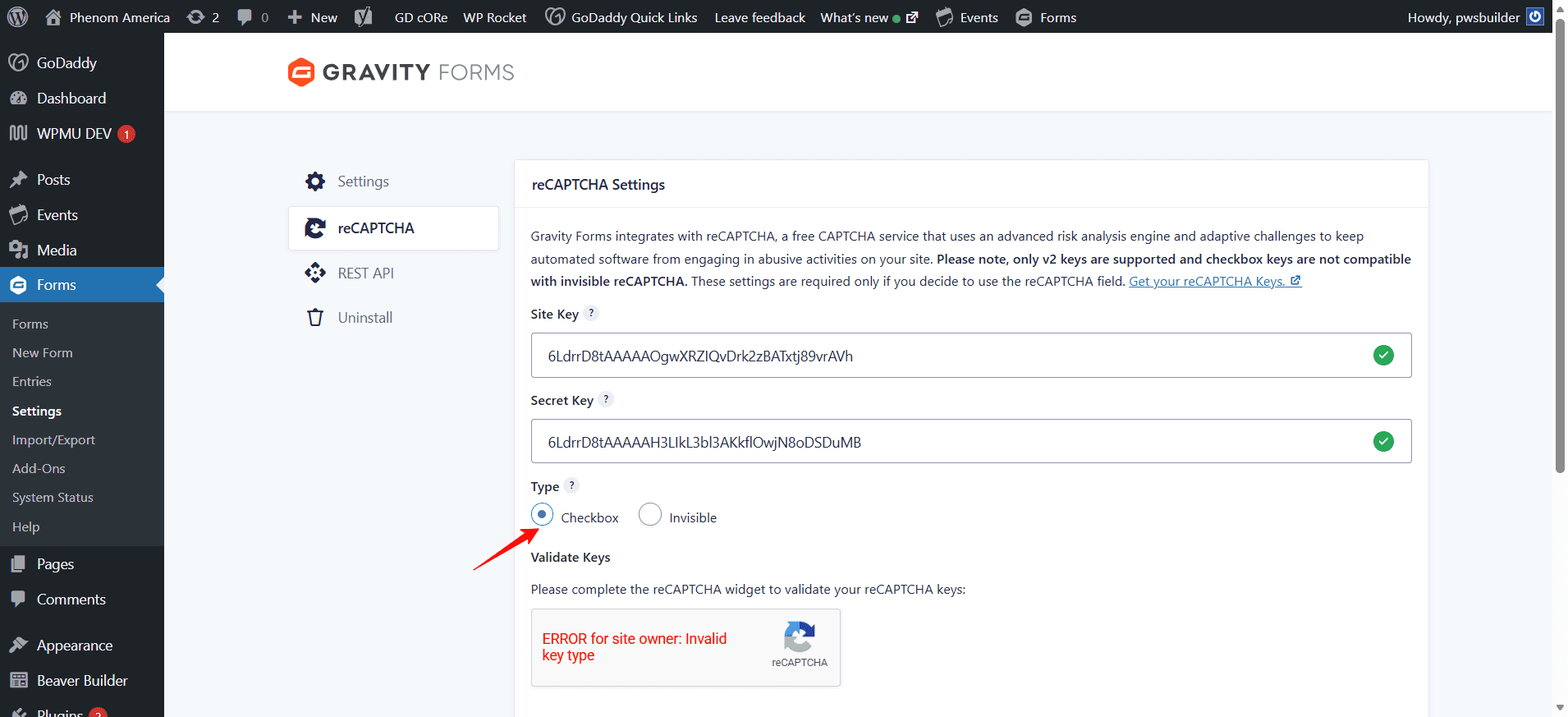Click the 'reCAPTCHA Settings' panel title
The width and height of the screenshot is (1568, 717).
[x=598, y=185]
